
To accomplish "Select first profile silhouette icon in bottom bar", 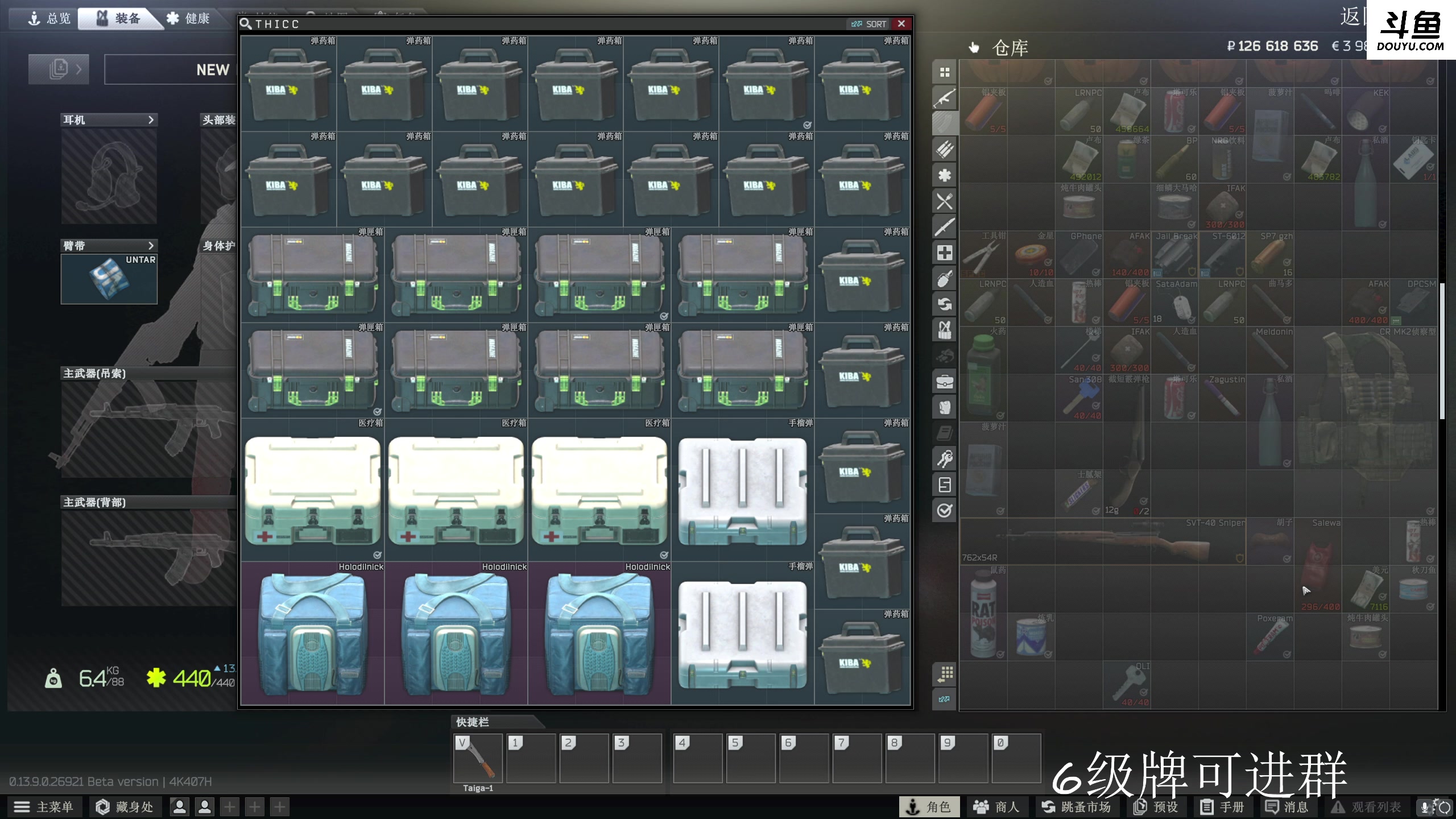I will pos(180,807).
